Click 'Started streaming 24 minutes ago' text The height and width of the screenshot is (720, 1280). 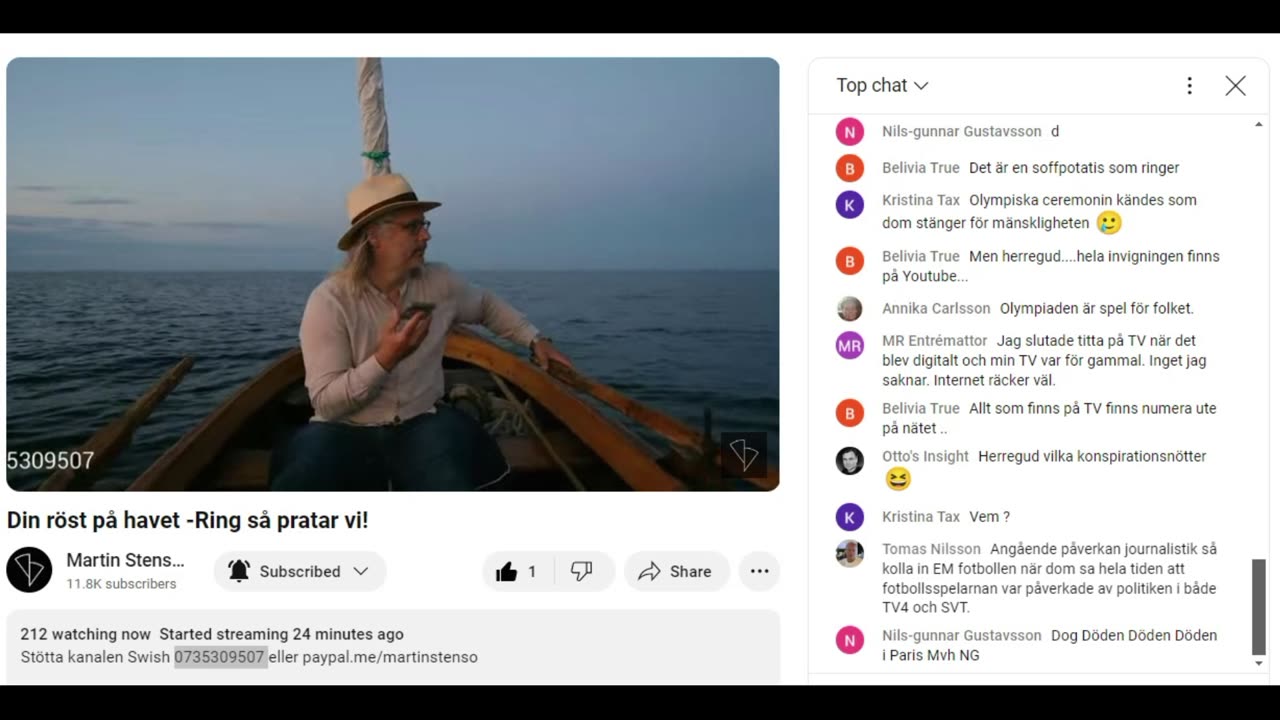pos(282,634)
